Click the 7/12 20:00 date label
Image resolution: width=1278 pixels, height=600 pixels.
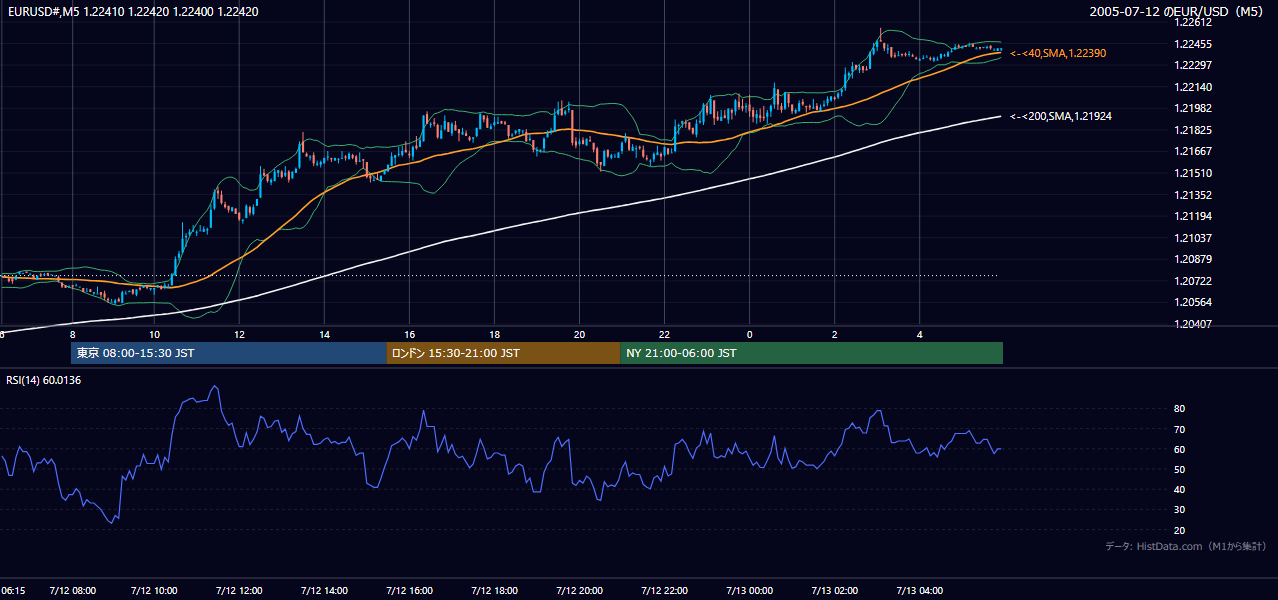coord(579,591)
